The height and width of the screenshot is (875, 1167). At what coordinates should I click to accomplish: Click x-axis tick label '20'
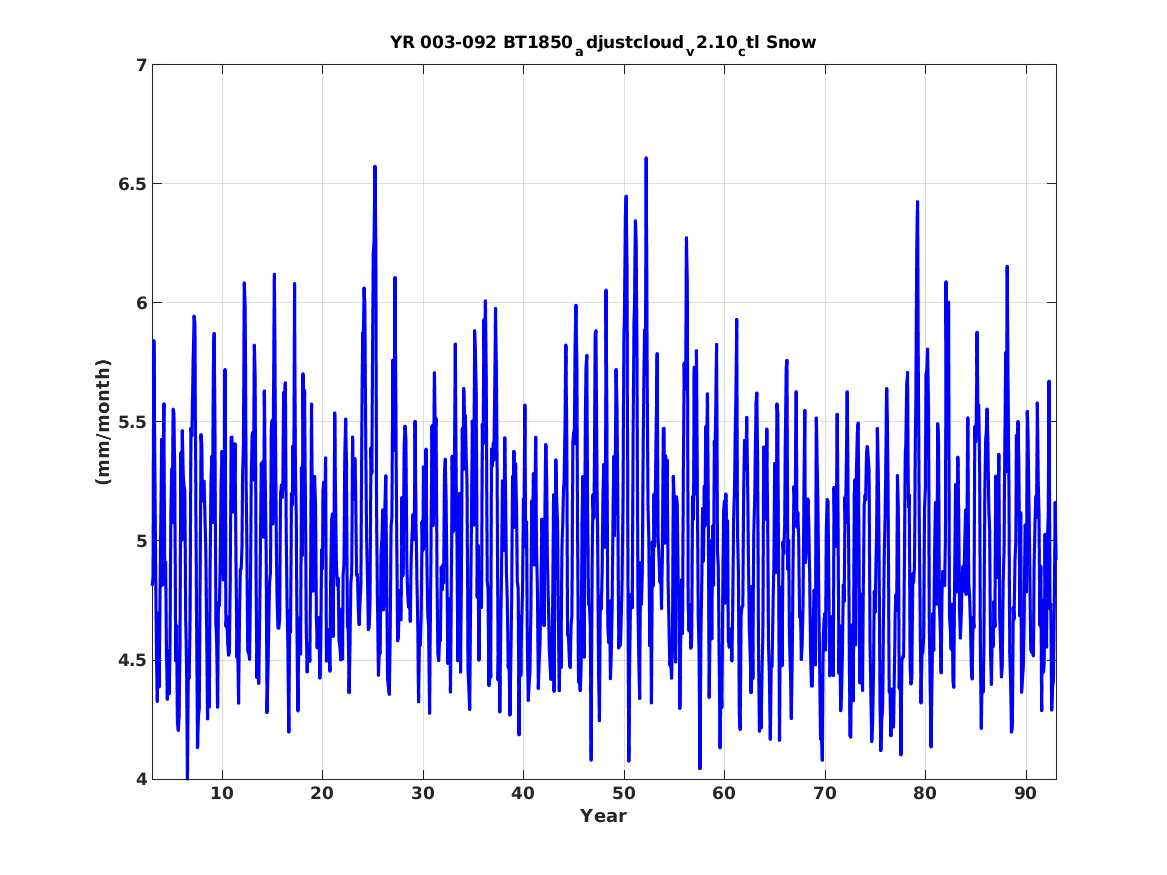(322, 794)
